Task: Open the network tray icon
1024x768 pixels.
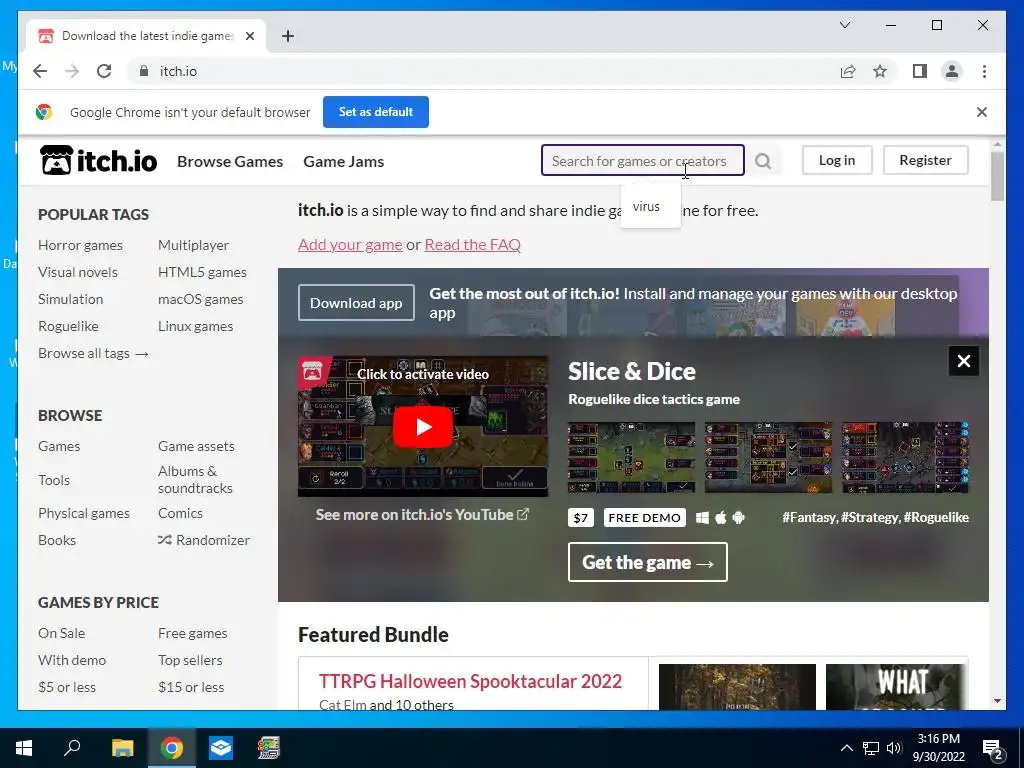Action: tap(871, 748)
